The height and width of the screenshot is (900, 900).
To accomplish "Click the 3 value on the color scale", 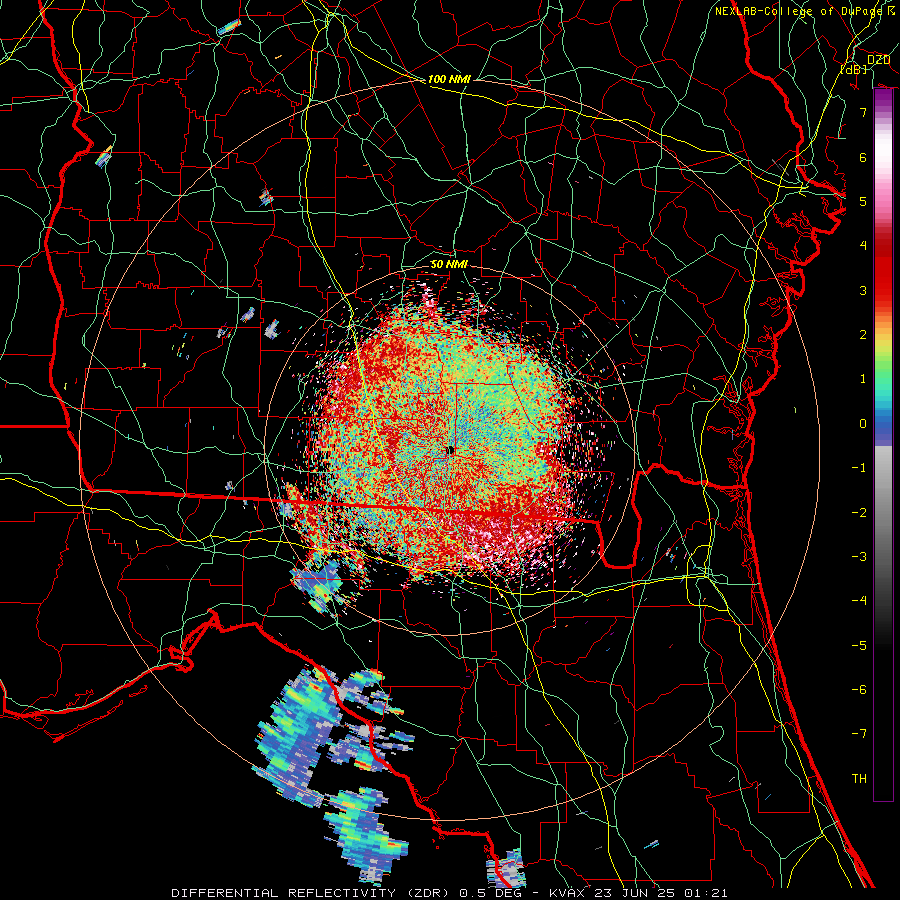I will click(863, 290).
